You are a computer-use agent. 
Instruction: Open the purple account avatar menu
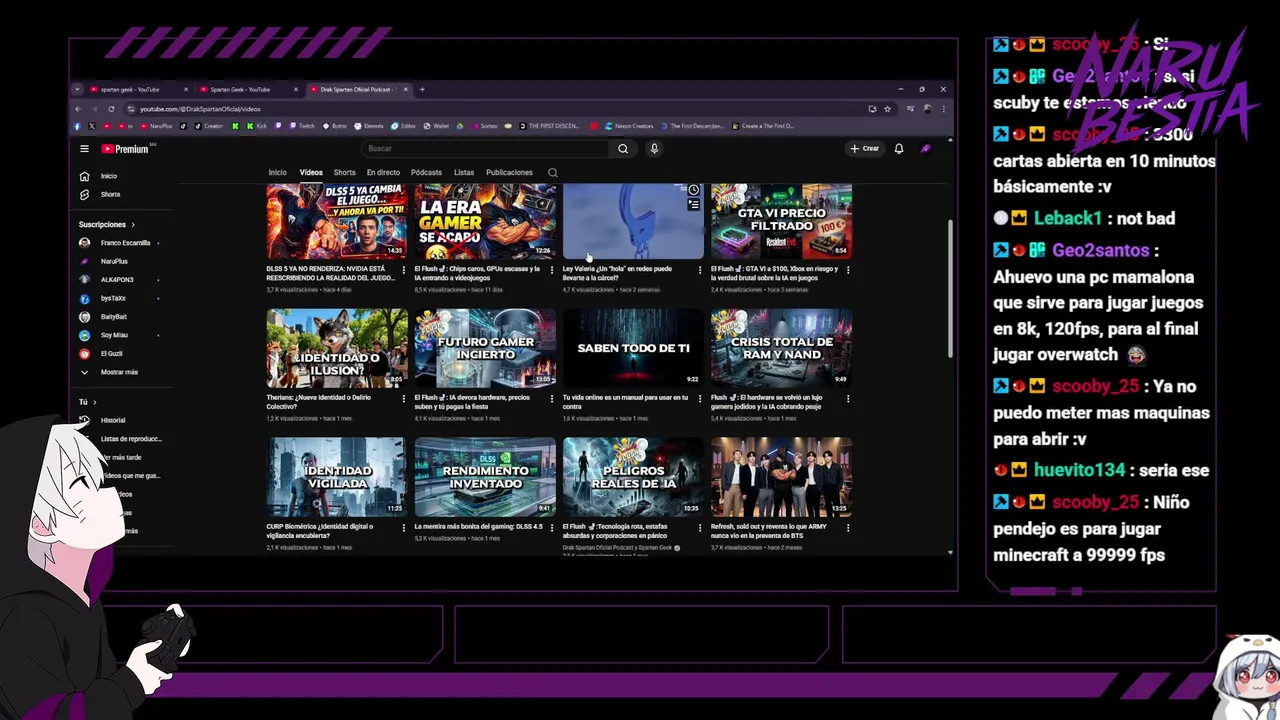point(926,149)
